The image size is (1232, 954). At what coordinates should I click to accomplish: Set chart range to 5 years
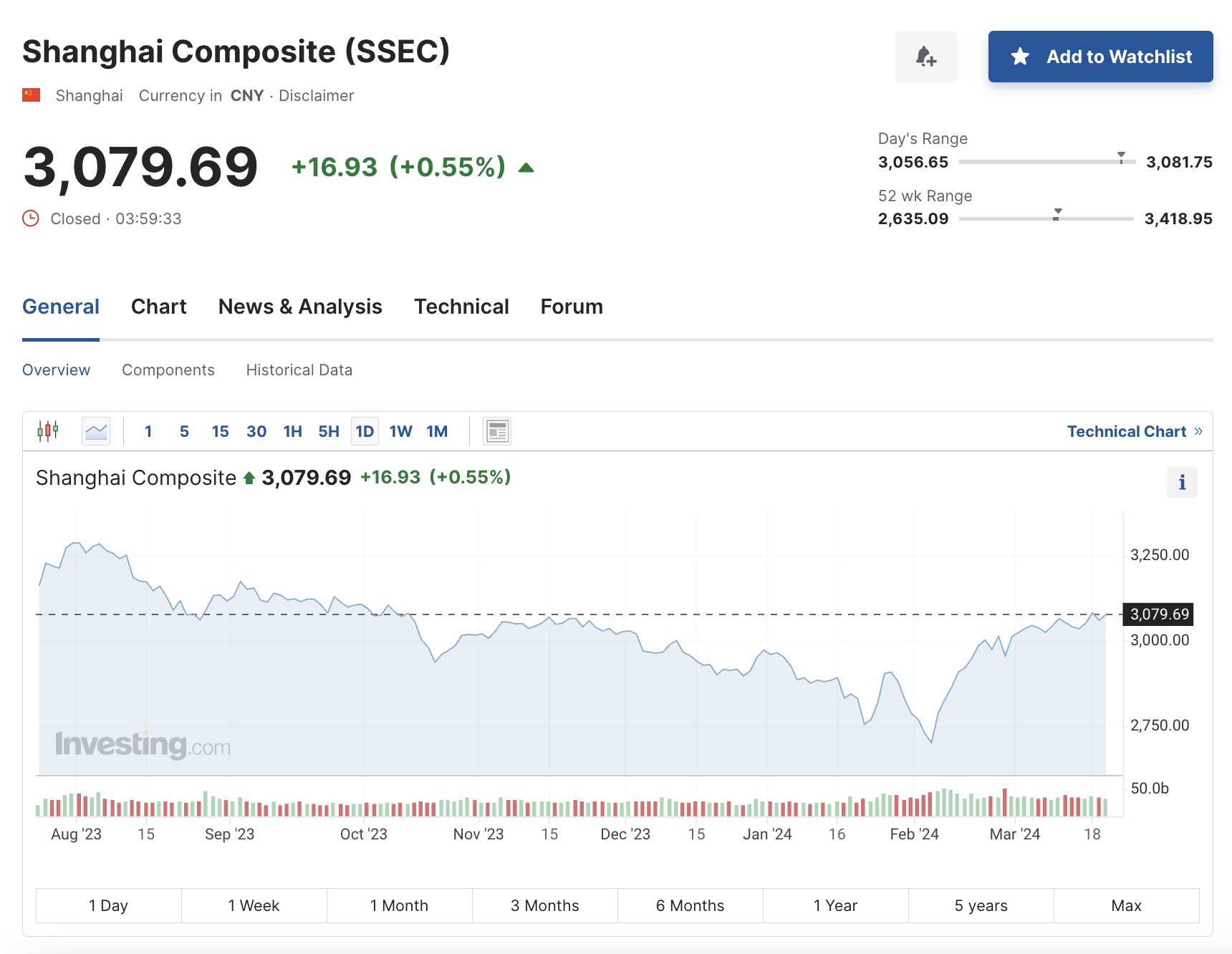pyautogui.click(x=981, y=905)
